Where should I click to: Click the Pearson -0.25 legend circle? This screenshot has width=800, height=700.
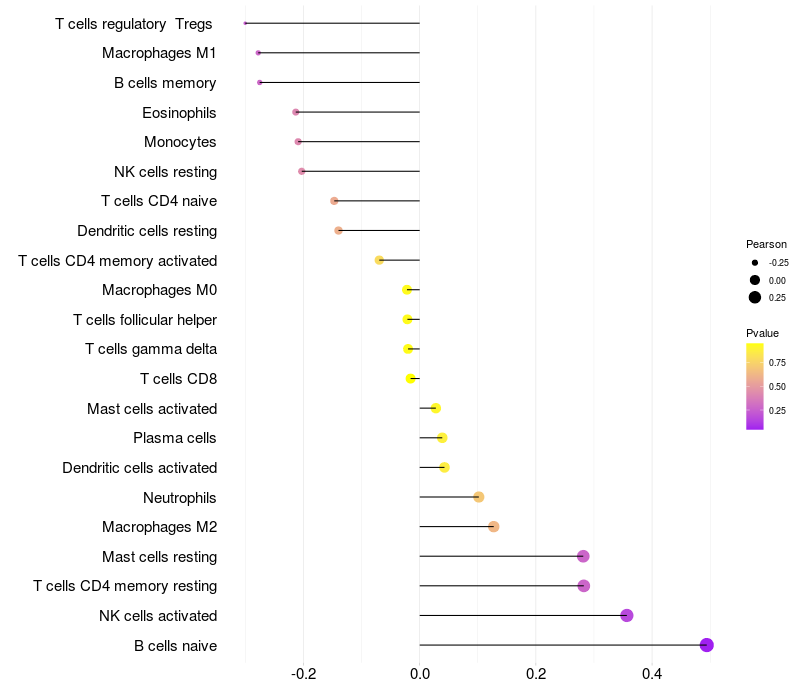tap(755, 263)
